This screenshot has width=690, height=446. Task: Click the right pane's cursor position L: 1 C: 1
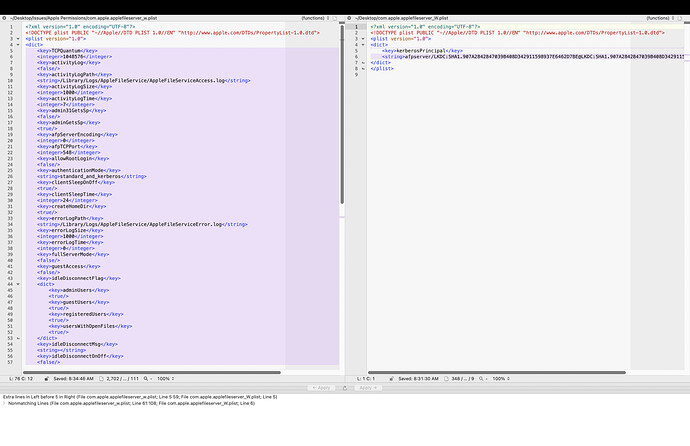366,379
